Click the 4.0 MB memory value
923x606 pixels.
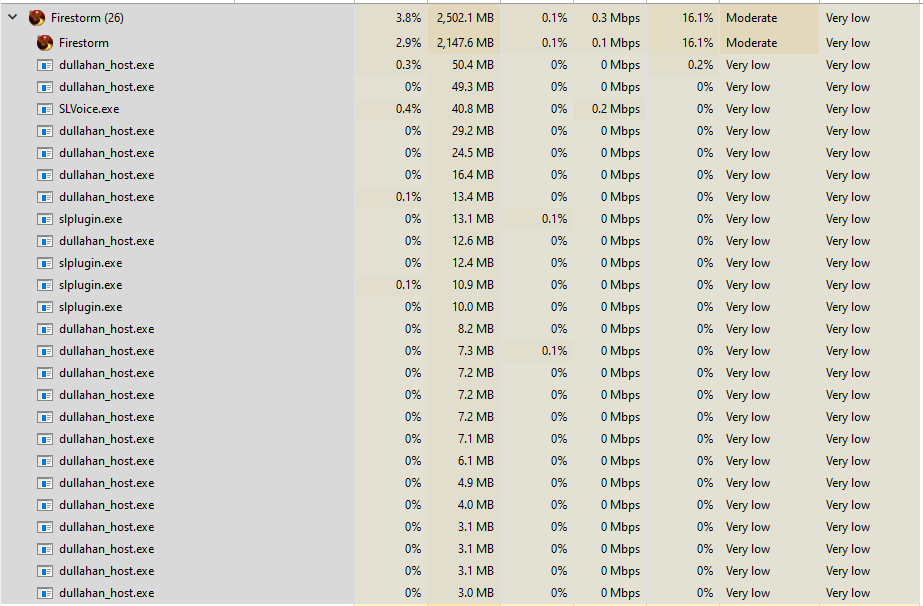pyautogui.click(x=476, y=505)
